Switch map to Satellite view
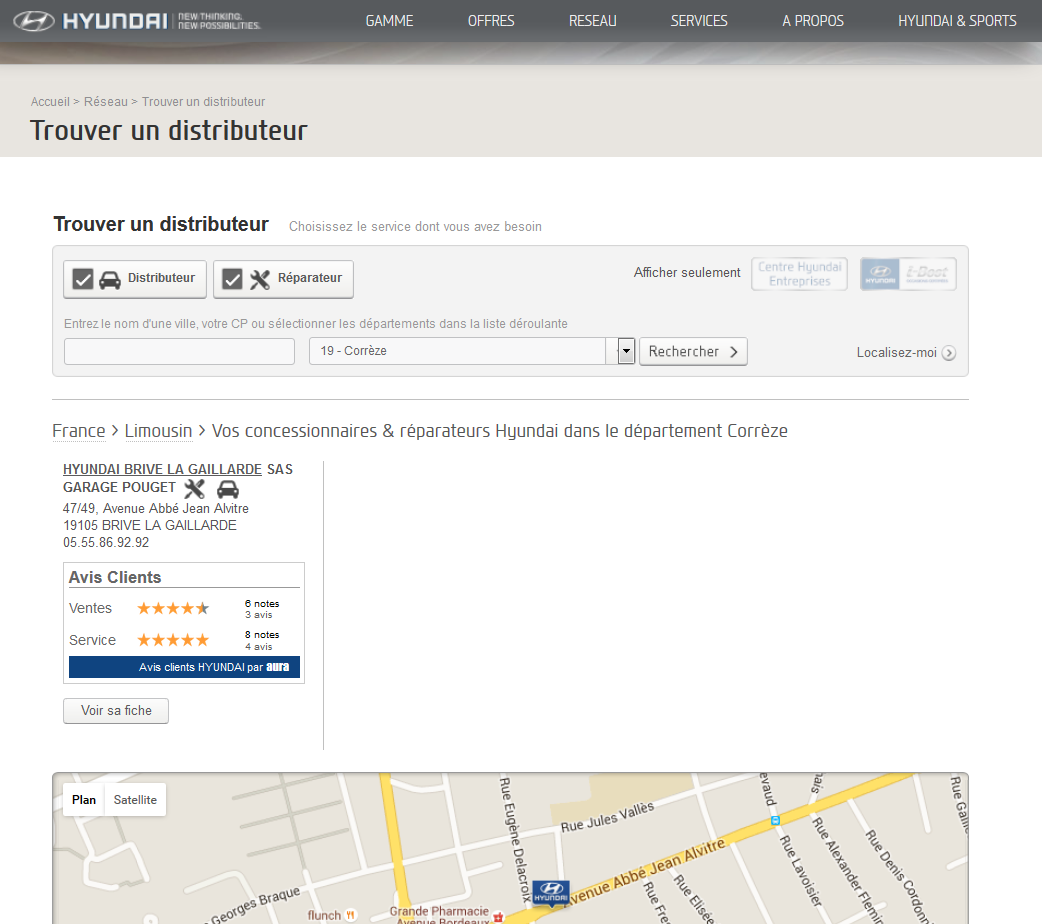Image resolution: width=1042 pixels, height=924 pixels. coord(135,800)
